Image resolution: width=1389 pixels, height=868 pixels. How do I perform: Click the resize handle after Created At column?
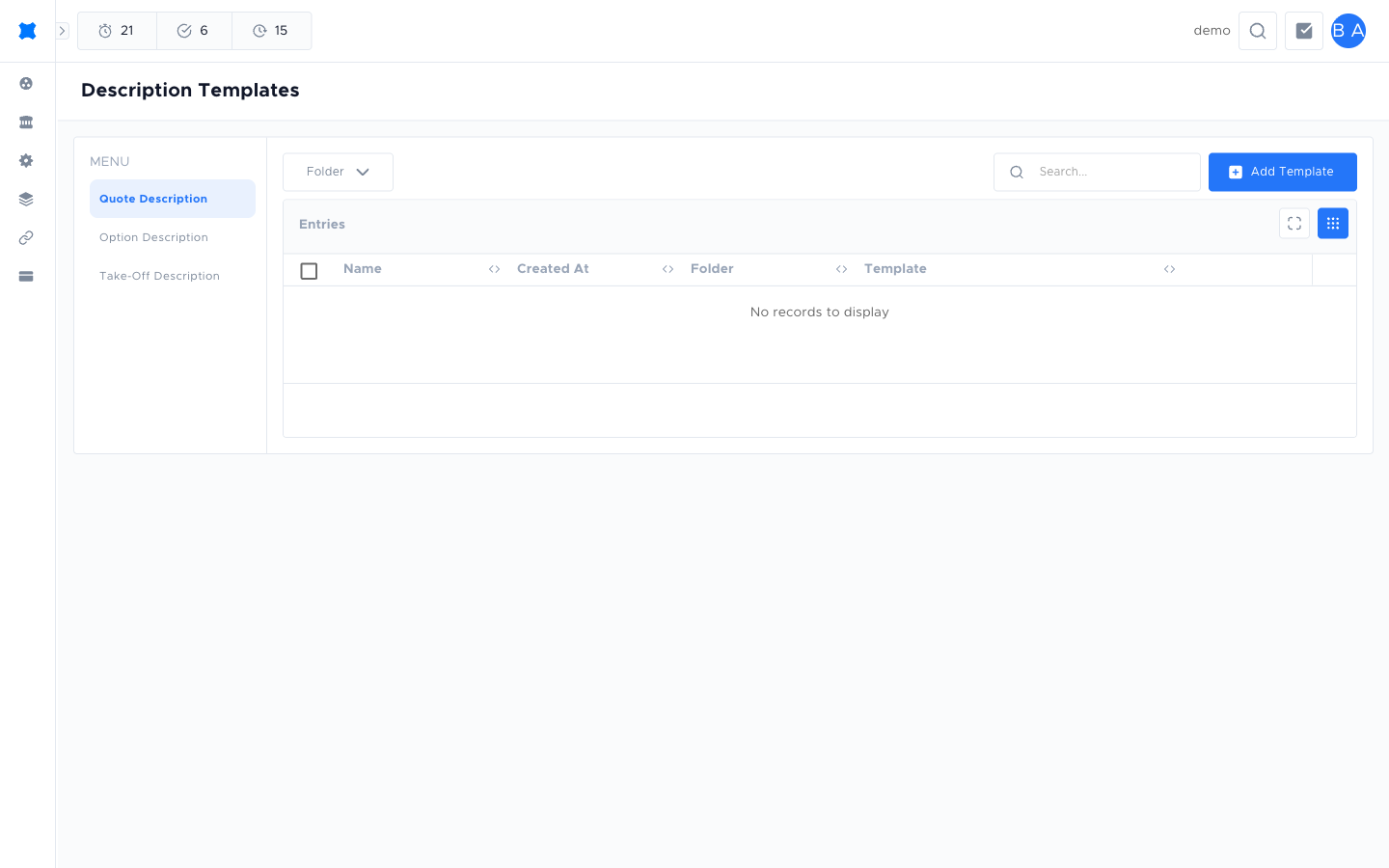[x=667, y=269]
